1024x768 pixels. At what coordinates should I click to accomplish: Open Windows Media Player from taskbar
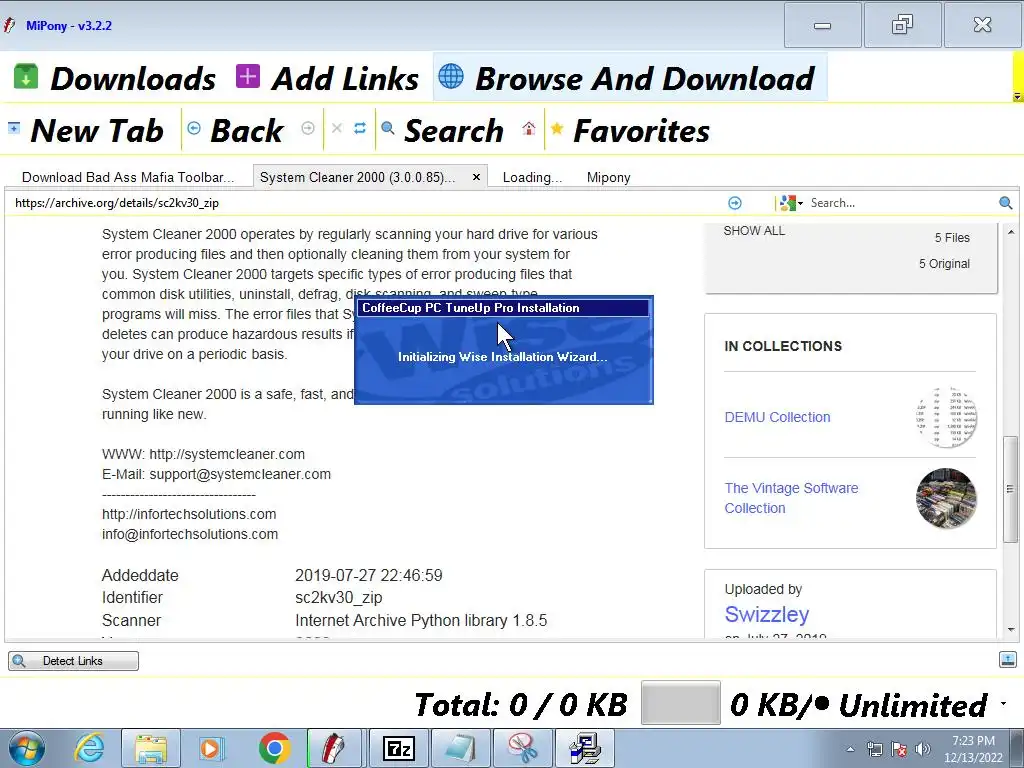(211, 748)
